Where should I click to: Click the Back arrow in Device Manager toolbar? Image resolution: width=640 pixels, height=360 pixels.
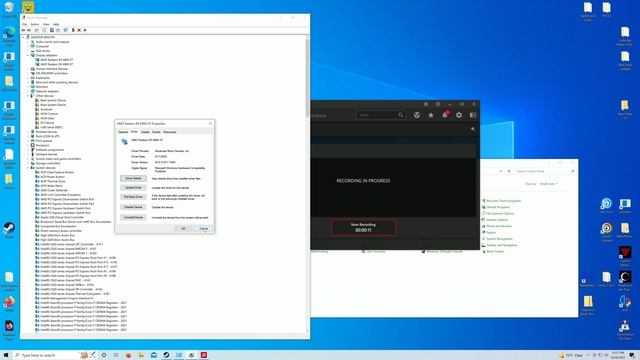coord(23,30)
